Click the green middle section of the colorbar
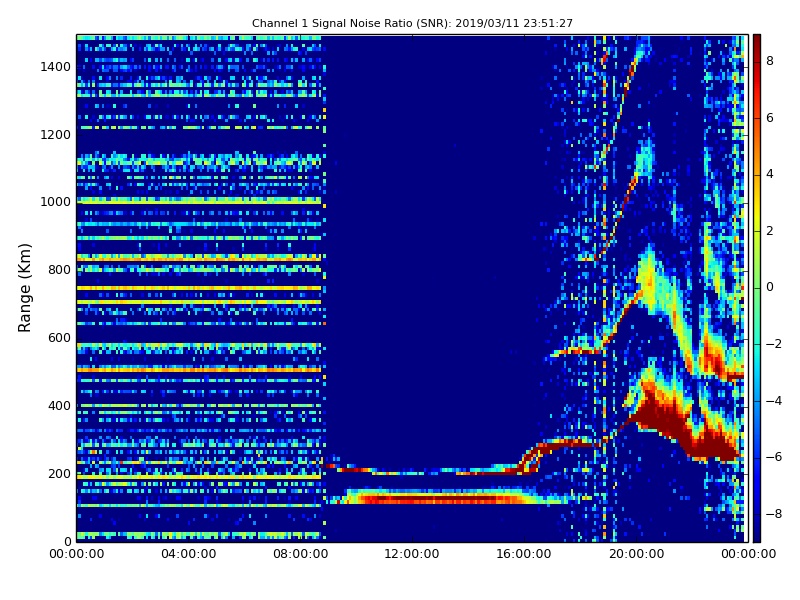Screen dimensions: 800x600 pos(757,288)
